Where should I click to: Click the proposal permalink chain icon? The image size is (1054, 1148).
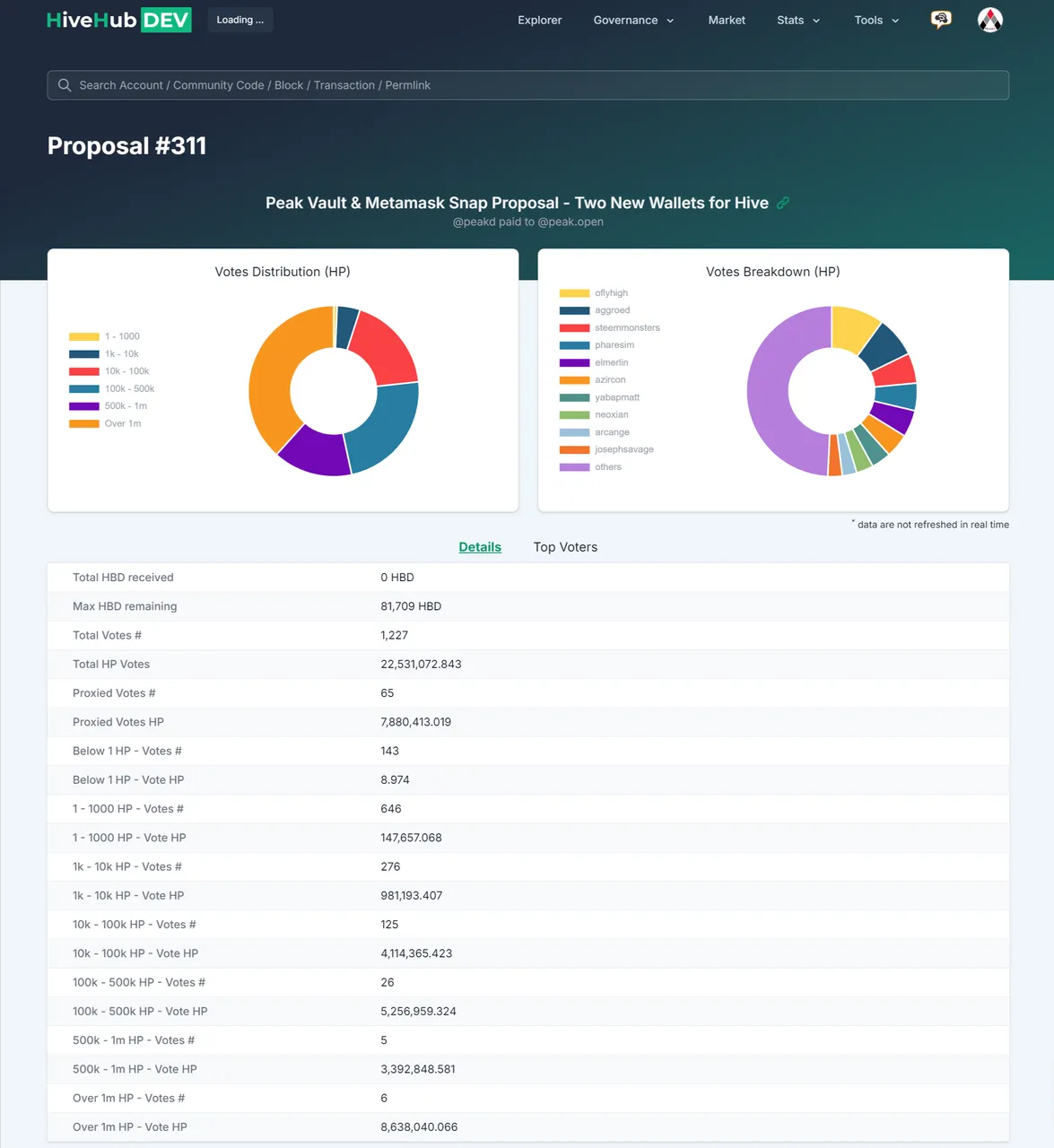point(783,204)
